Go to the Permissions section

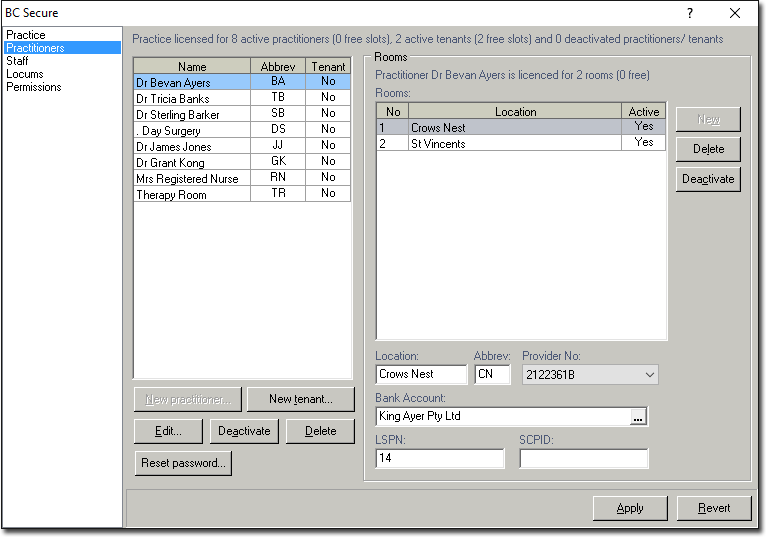tap(34, 87)
